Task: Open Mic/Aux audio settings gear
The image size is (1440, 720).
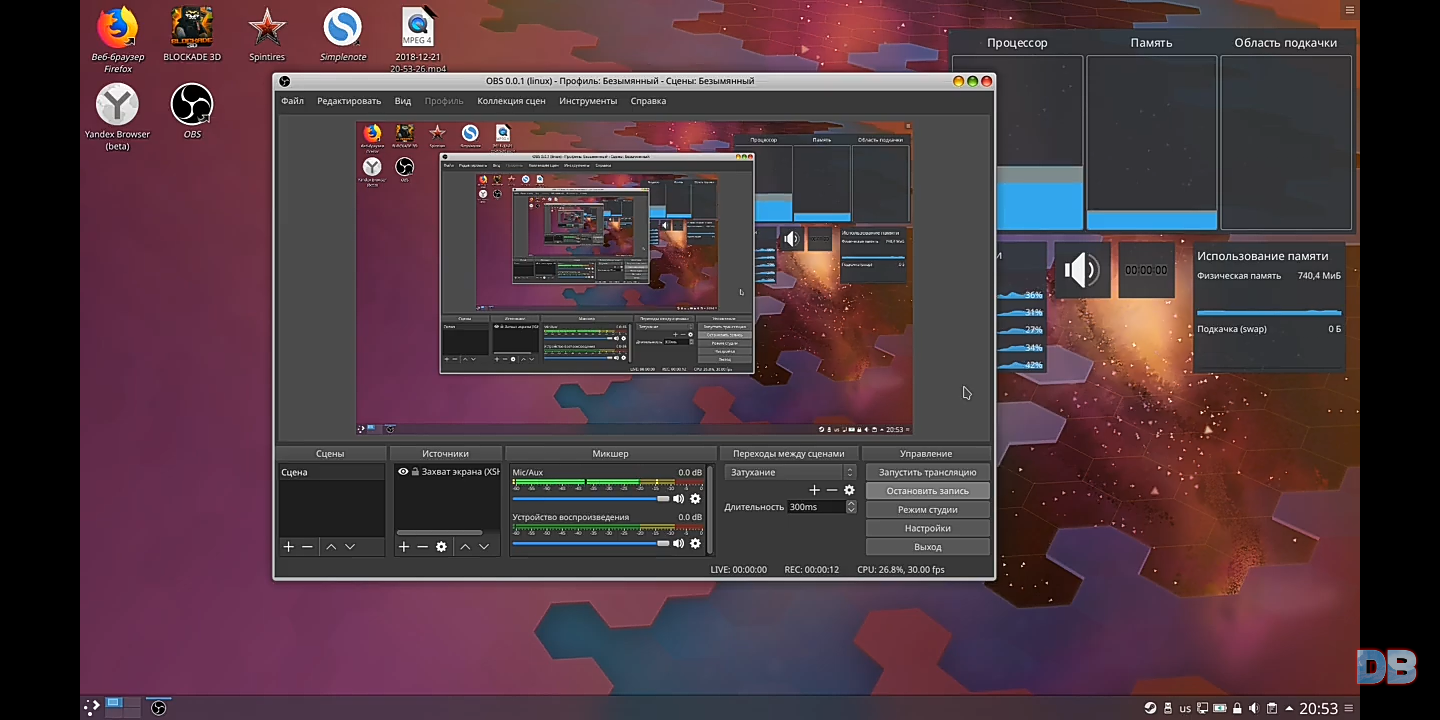Action: [x=695, y=499]
